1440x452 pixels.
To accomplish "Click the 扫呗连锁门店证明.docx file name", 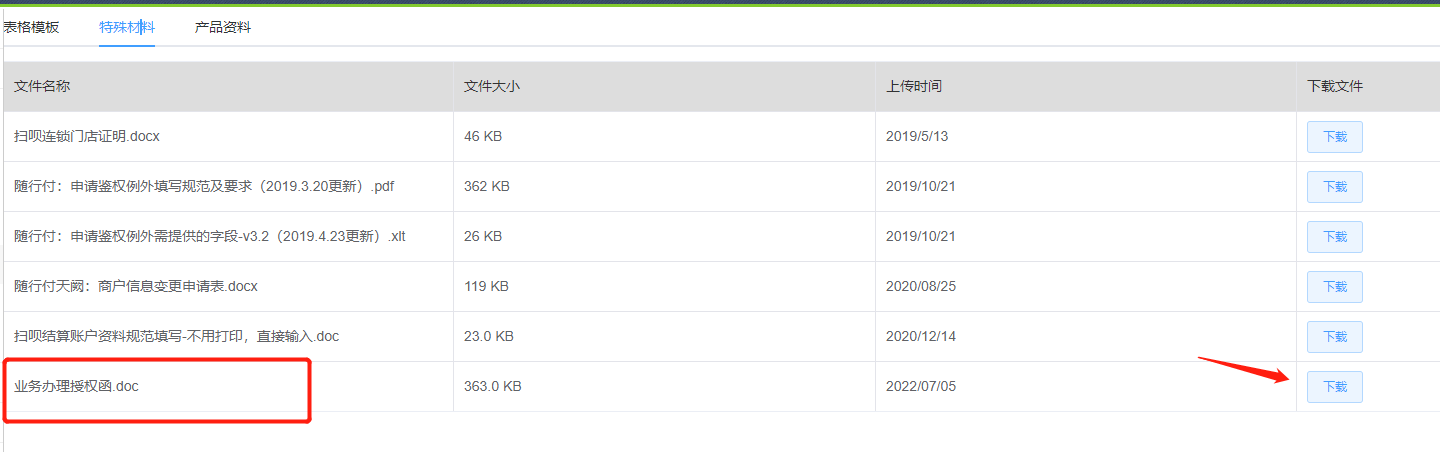I will point(87,136).
